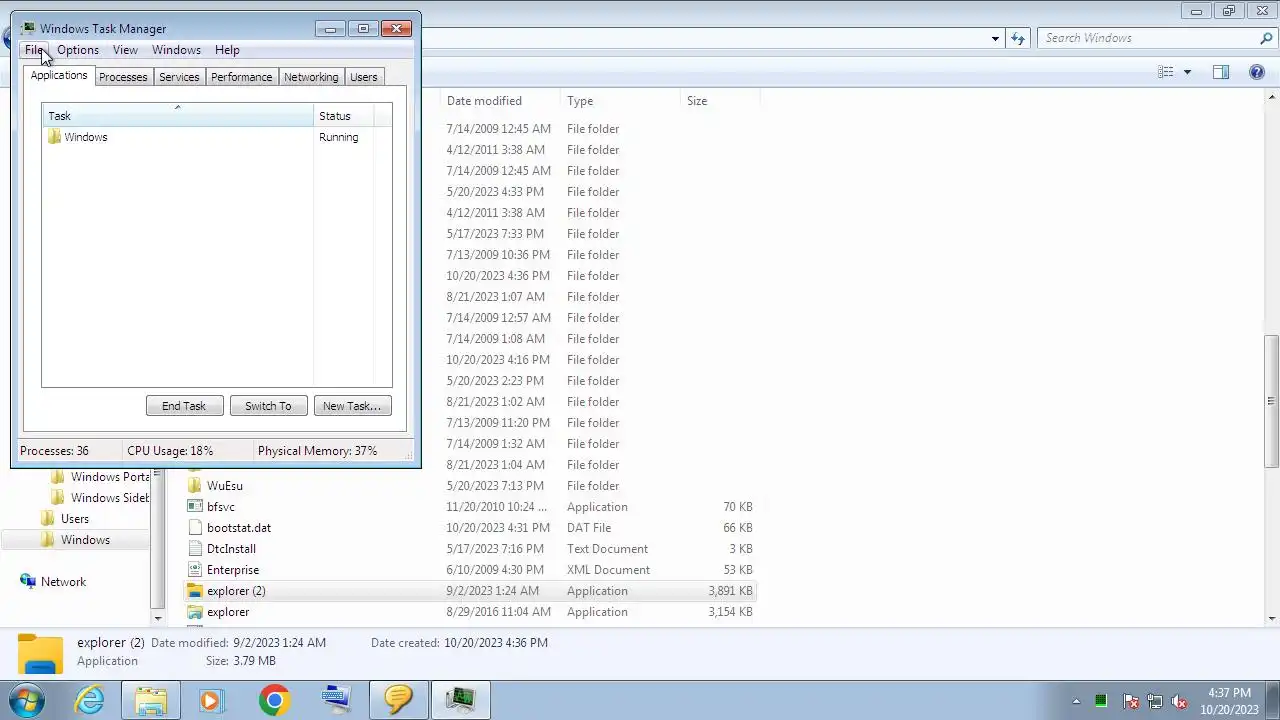This screenshot has height=720, width=1280.
Task: Click the file list vertical scrollbar thumb
Action: pos(1272,401)
